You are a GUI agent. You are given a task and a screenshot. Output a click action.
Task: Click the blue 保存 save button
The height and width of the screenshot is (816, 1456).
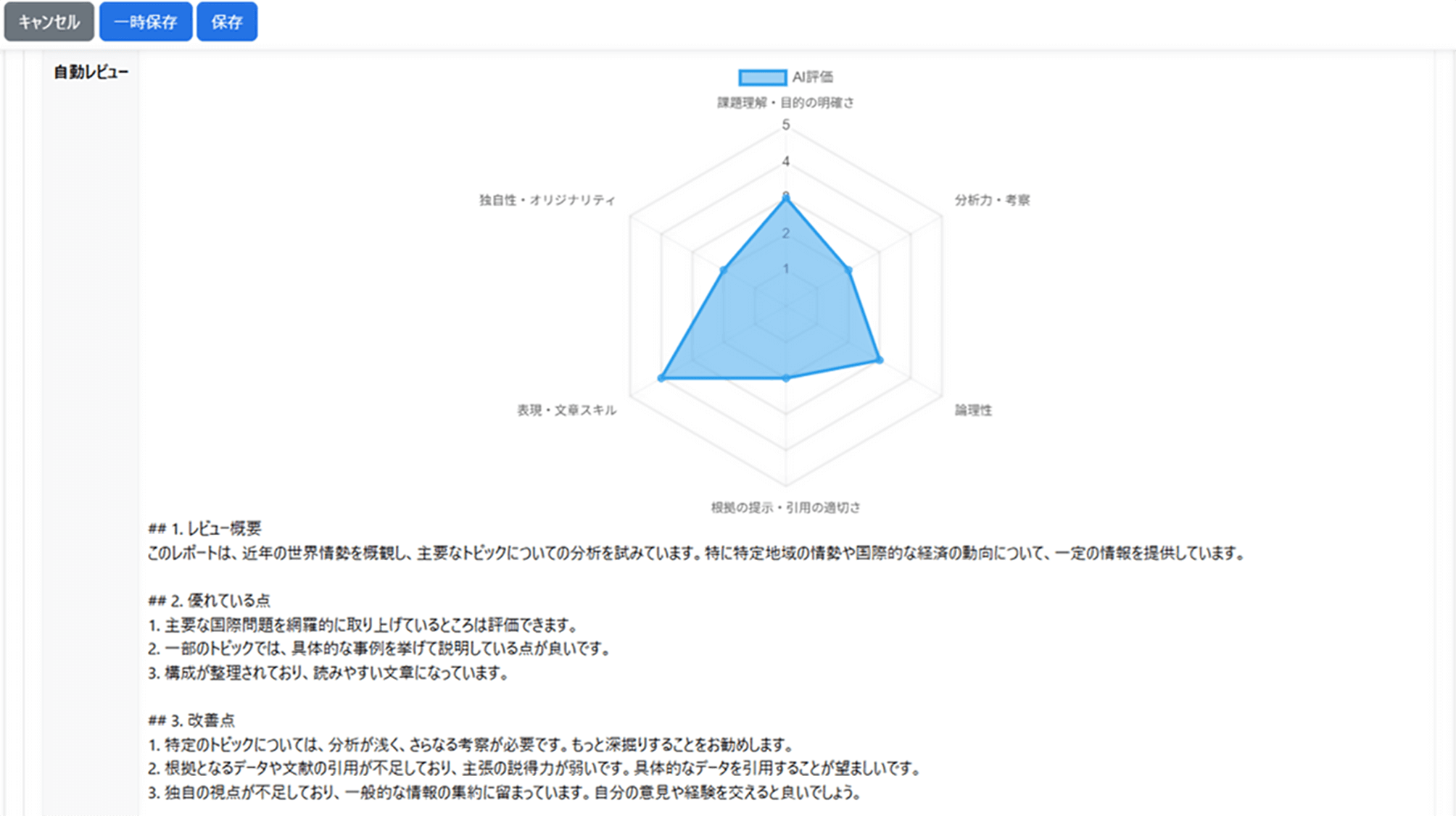tap(226, 22)
